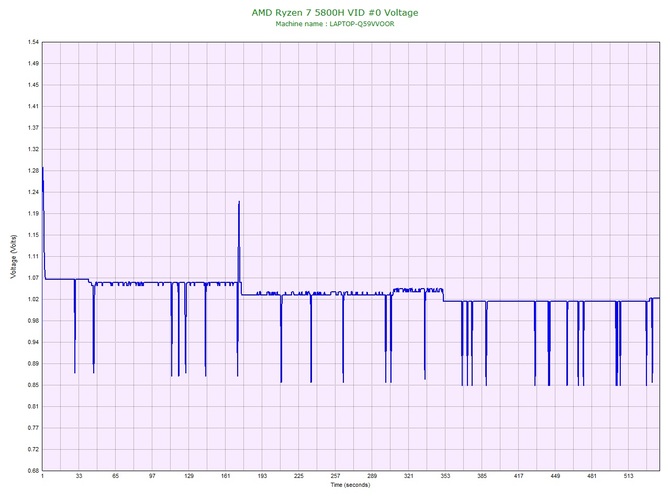
Task: Click the chart title 'AMD Ryzen 7 5800H VID #0 Voltage'
Action: 335,13
